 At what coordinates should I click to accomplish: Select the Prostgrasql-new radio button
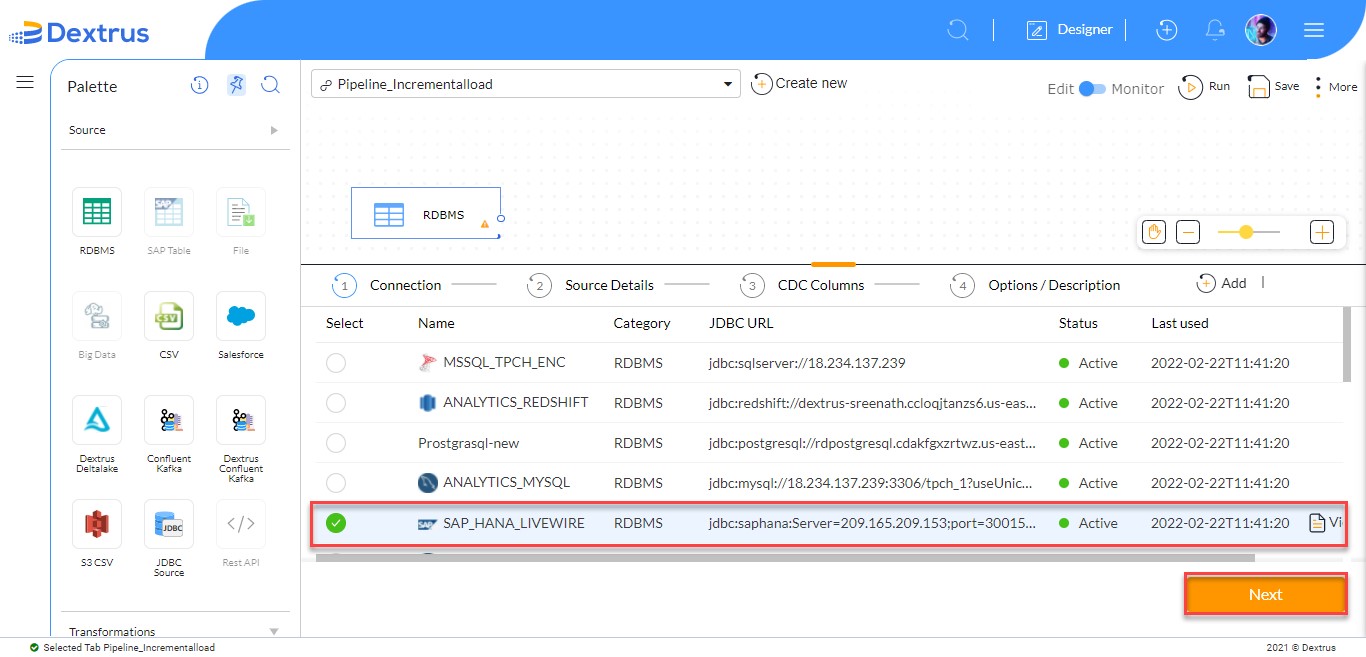point(336,443)
